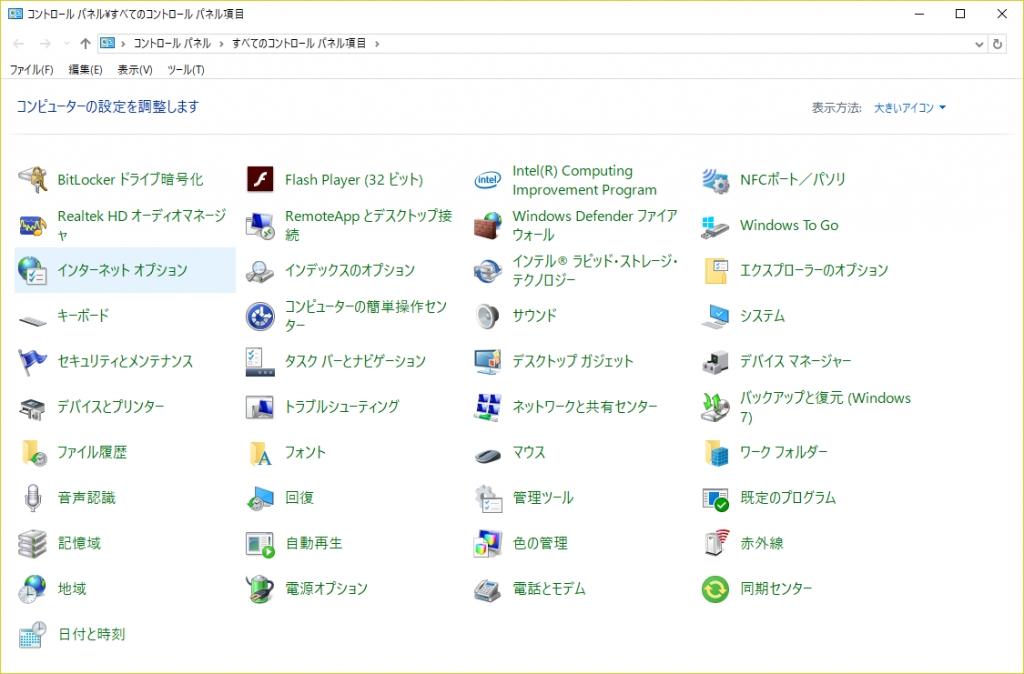Expand chevron after コントロール パネル in breadcrumb
This screenshot has width=1024, height=674.
point(221,44)
